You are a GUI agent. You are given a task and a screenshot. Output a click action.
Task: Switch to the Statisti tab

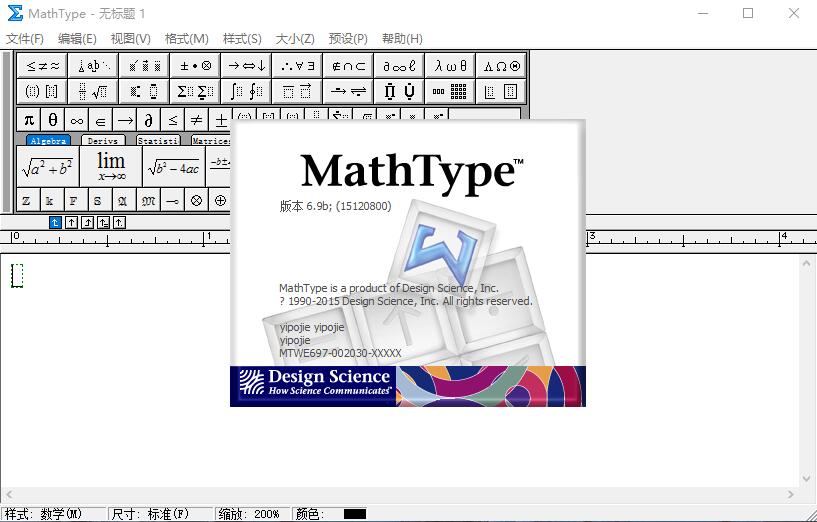[158, 141]
